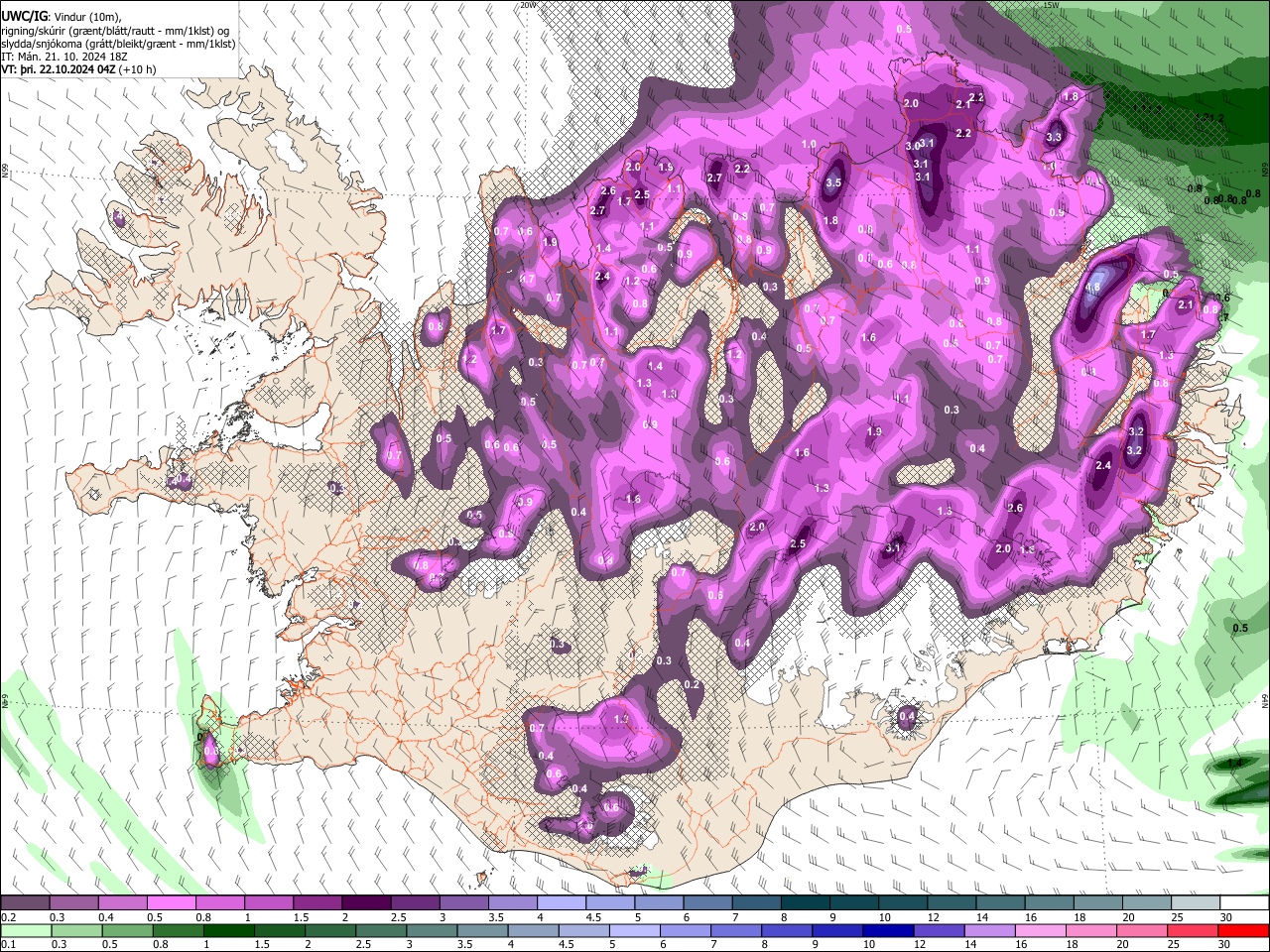This screenshot has height=952, width=1270.
Task: Click the palest green rain swatch labeled 0.1
Action: click(27, 930)
